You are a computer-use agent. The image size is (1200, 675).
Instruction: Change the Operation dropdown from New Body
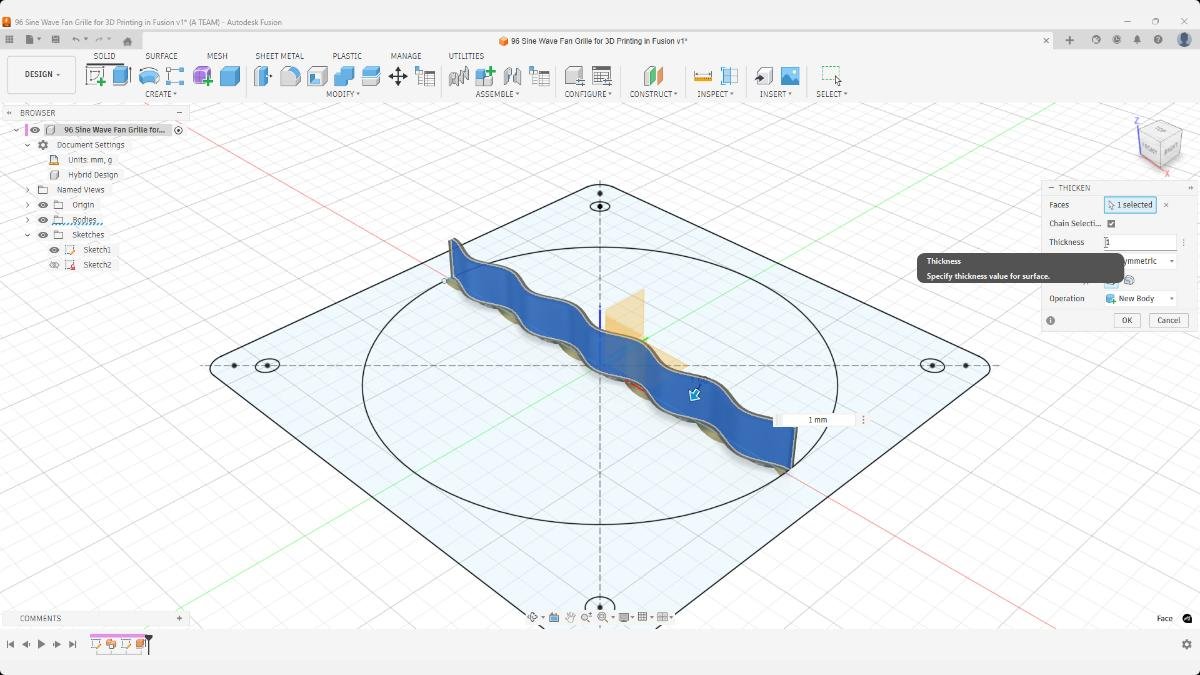coord(1171,298)
